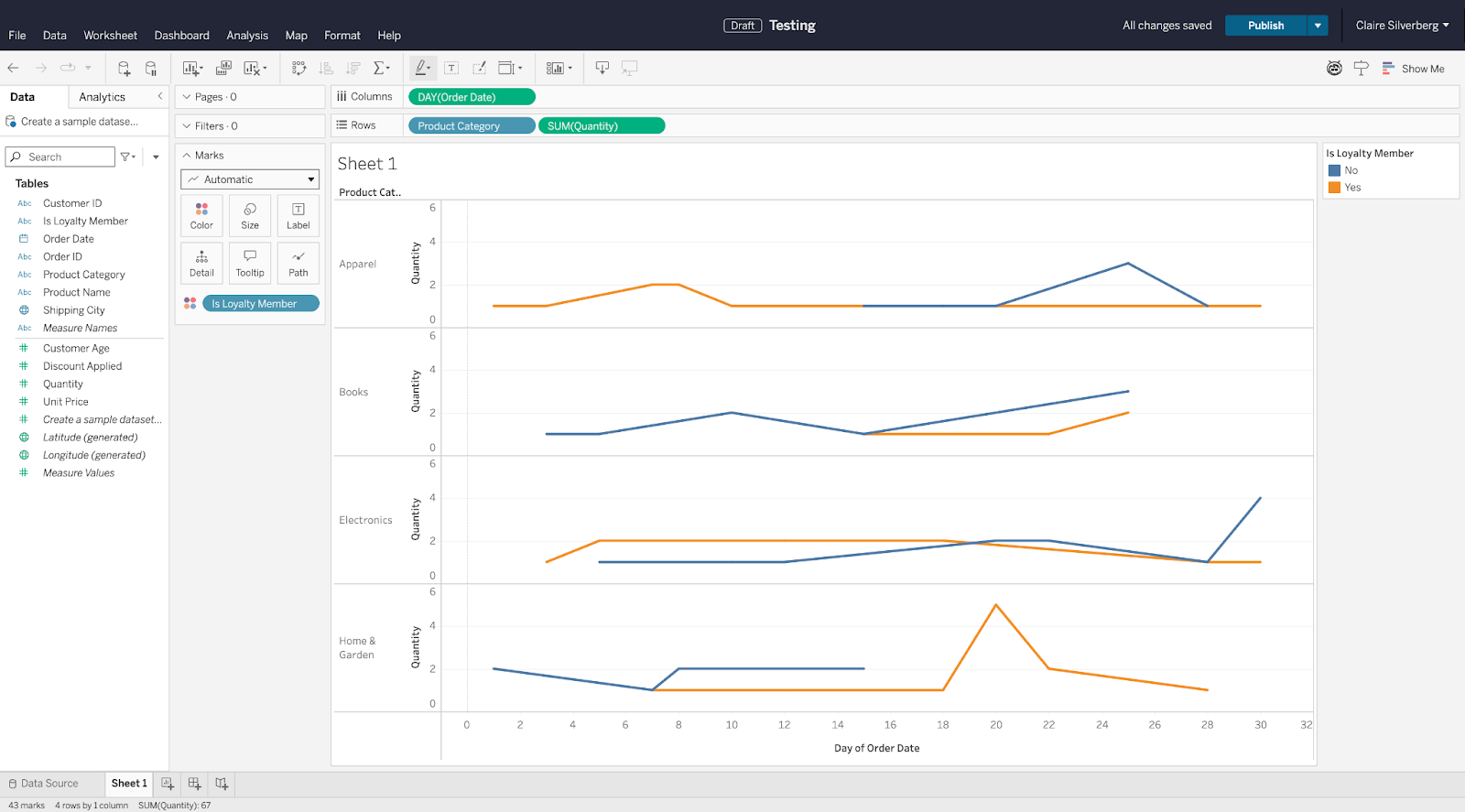The image size is (1465, 812).
Task: Add a new story tab icon
Action: (x=222, y=784)
